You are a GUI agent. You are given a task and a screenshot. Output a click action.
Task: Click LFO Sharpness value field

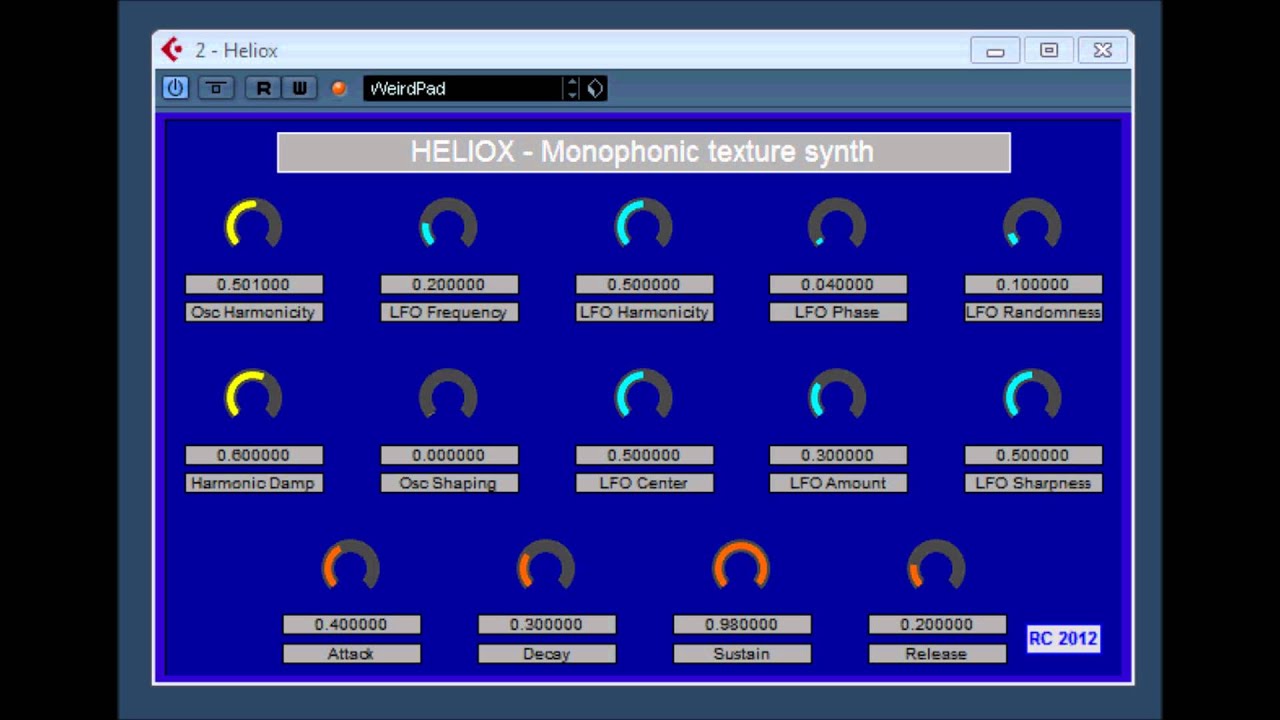tap(1033, 455)
